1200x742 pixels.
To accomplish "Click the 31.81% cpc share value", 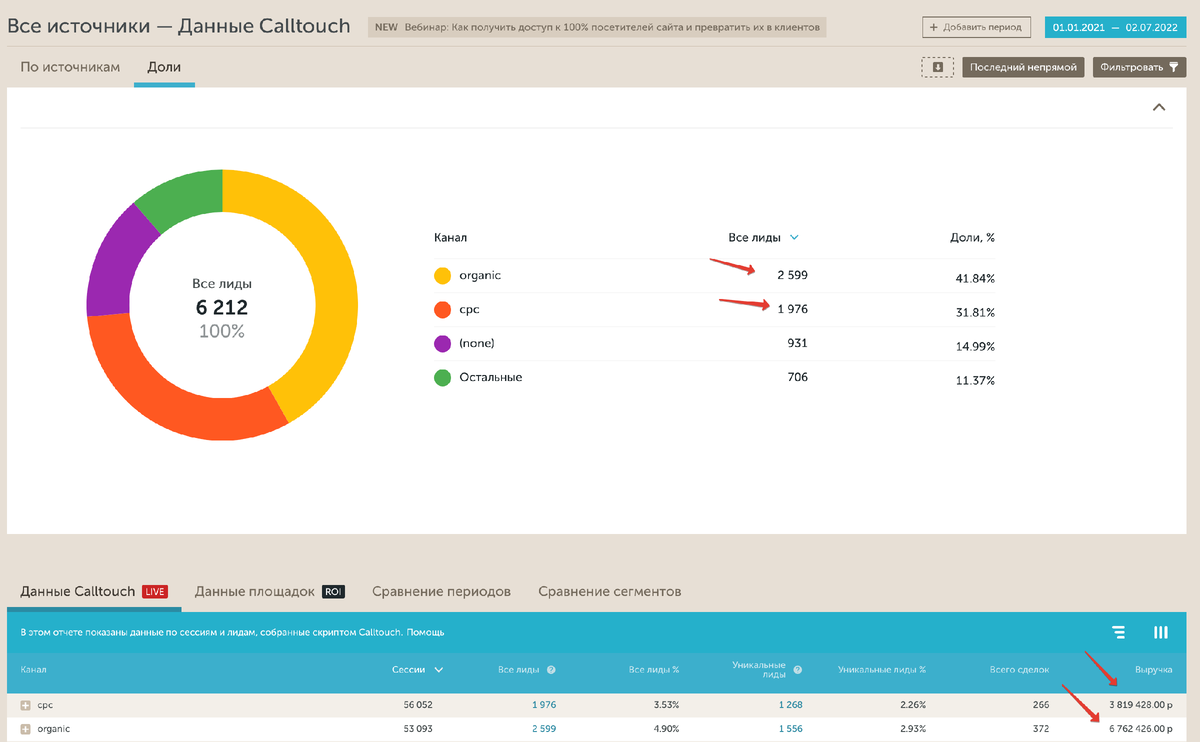I will click(976, 312).
